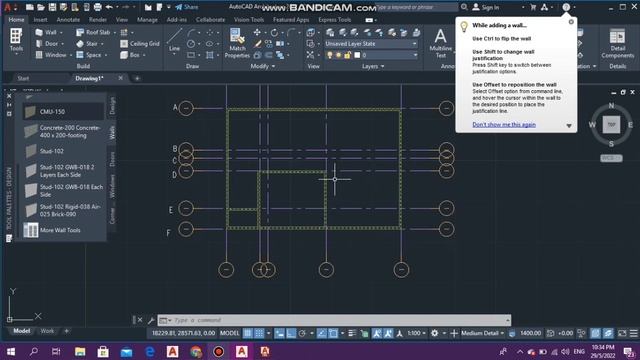Open the Medium Detail display dropdown

click(482, 333)
